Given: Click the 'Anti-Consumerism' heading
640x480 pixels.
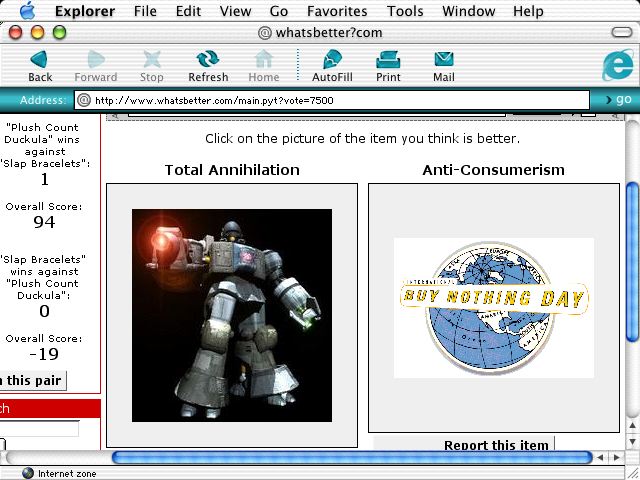Looking at the screenshot, I should point(493,170).
